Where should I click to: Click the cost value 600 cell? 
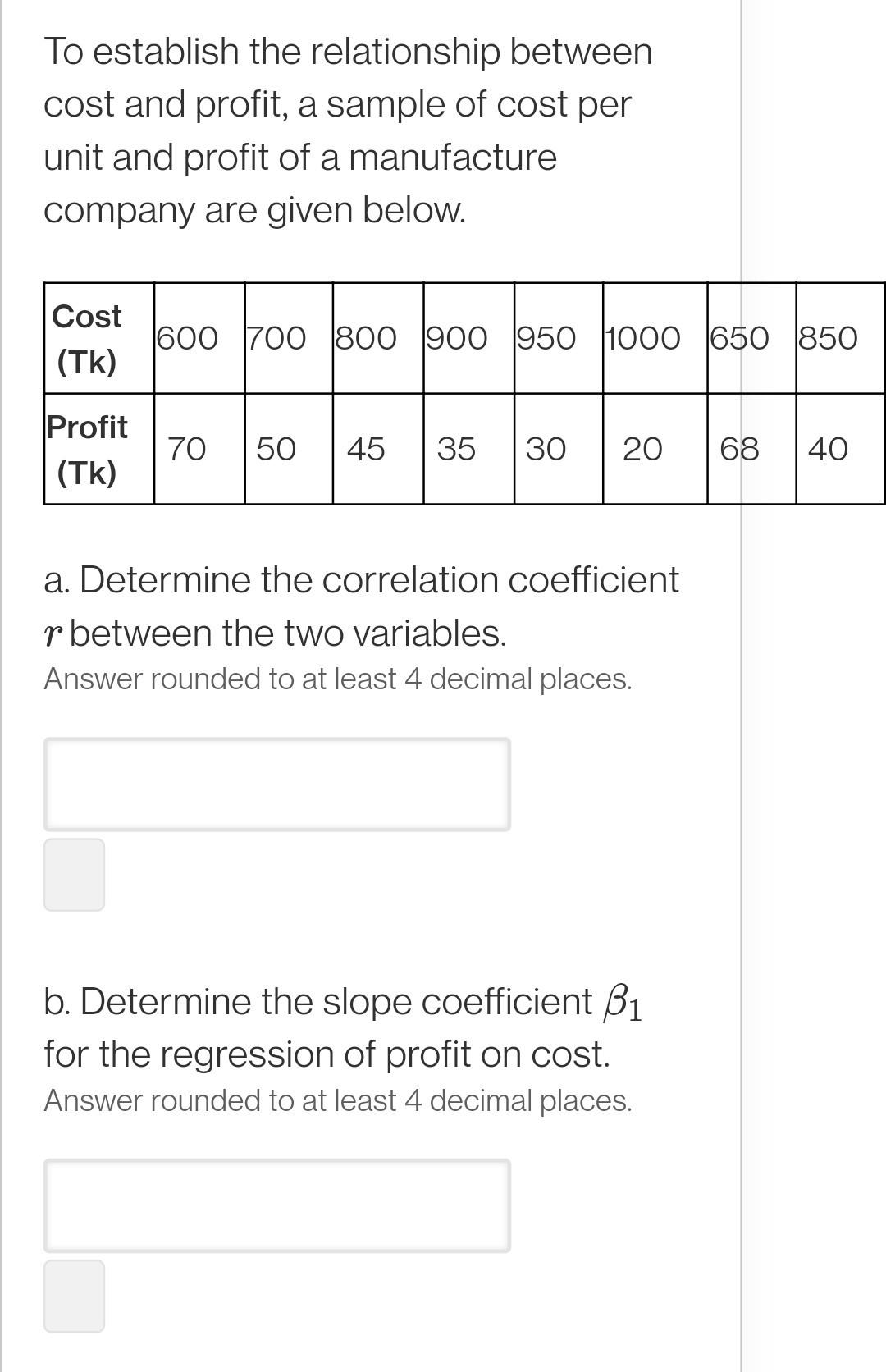[199, 338]
